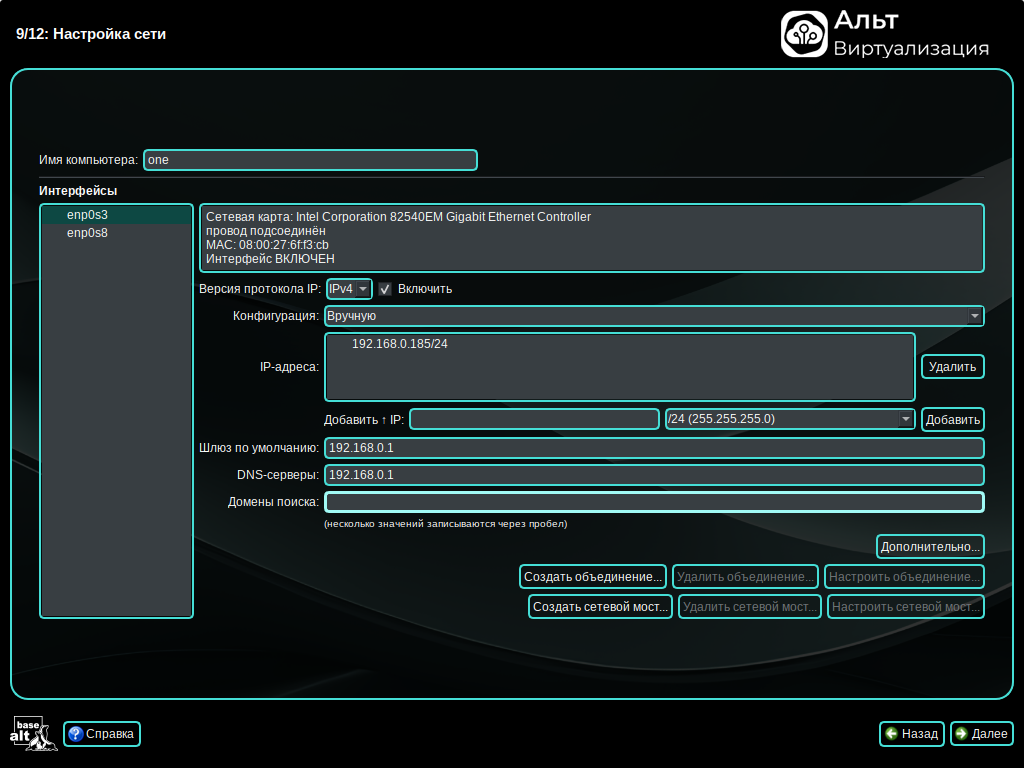
Task: Focus the computer name field
Action: [x=310, y=160]
